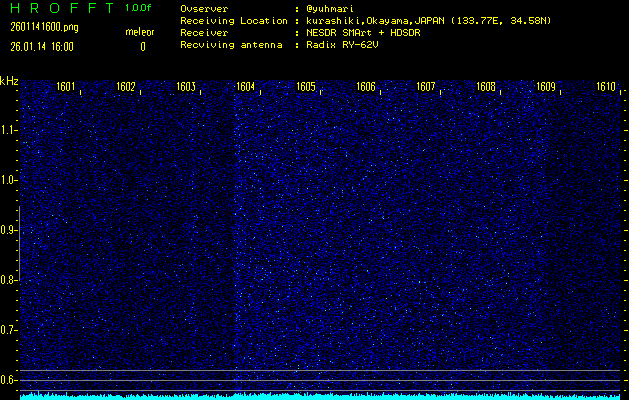Viewport: 629px width, 400px height.
Task: Select the meteor count value 0
Action: [x=142, y=46]
